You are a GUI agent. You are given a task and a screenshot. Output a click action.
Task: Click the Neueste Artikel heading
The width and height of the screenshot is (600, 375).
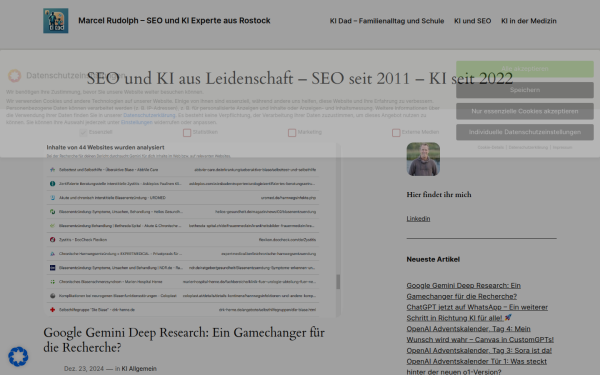coord(433,259)
